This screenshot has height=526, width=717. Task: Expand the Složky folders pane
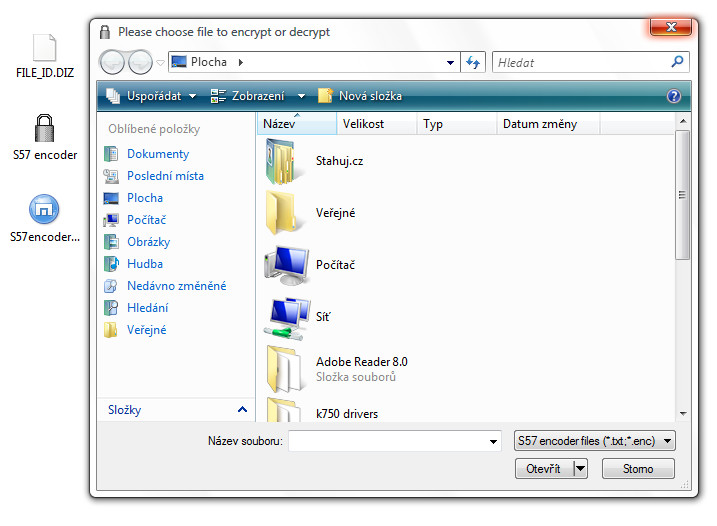point(176,410)
